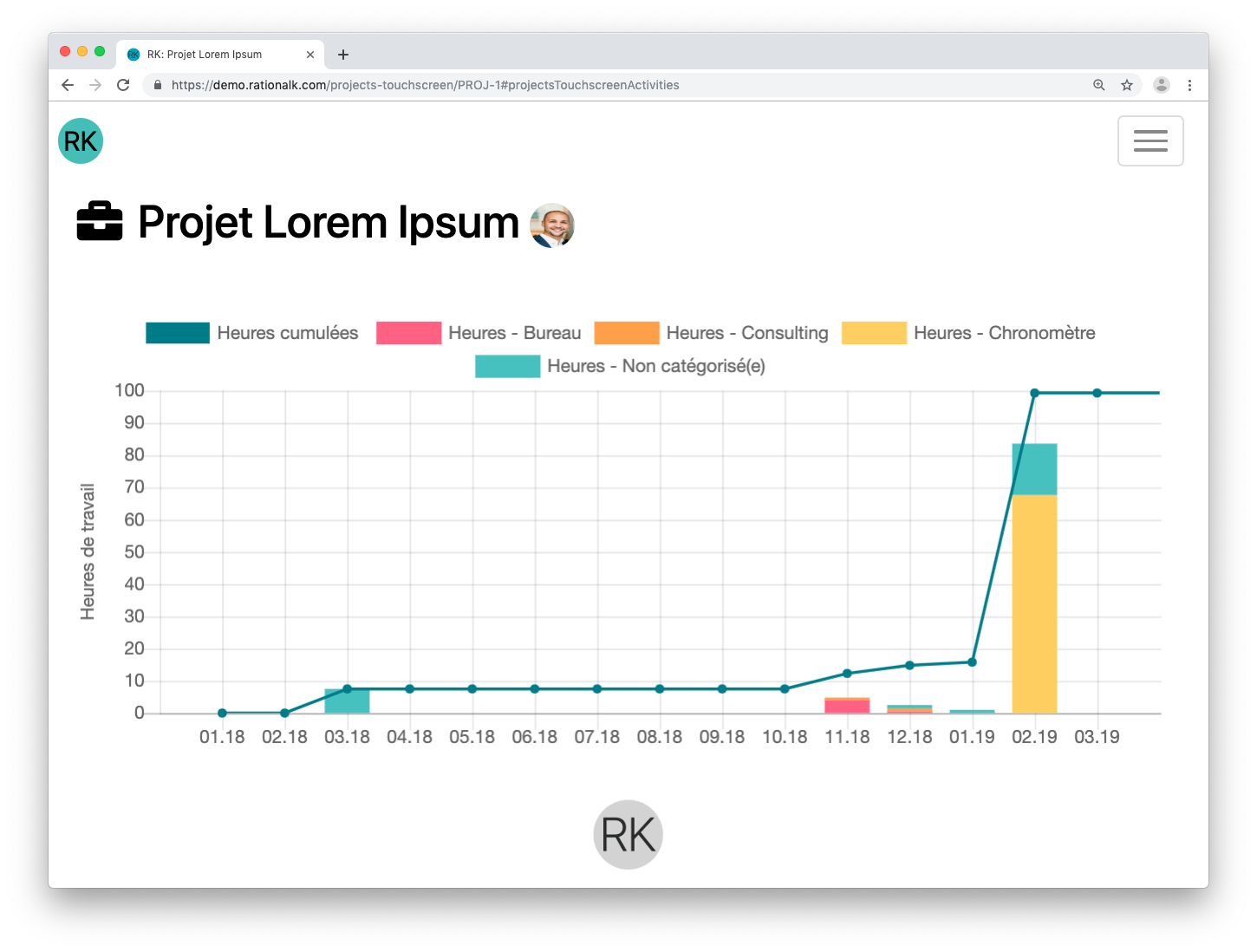Open a new tab with the plus button
This screenshot has width=1257, height=952.
[x=343, y=55]
